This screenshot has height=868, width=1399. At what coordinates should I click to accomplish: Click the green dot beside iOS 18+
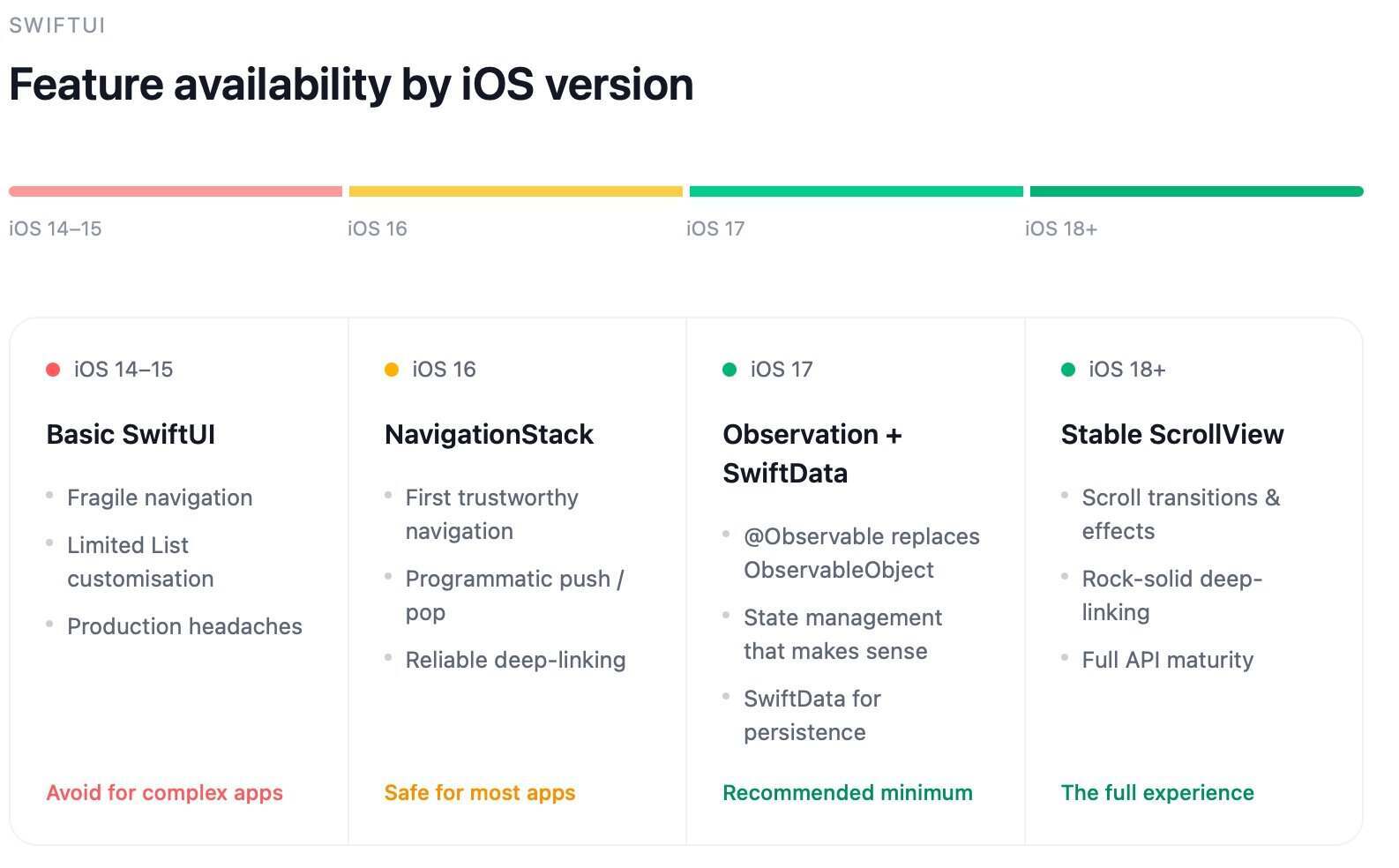pos(1068,370)
